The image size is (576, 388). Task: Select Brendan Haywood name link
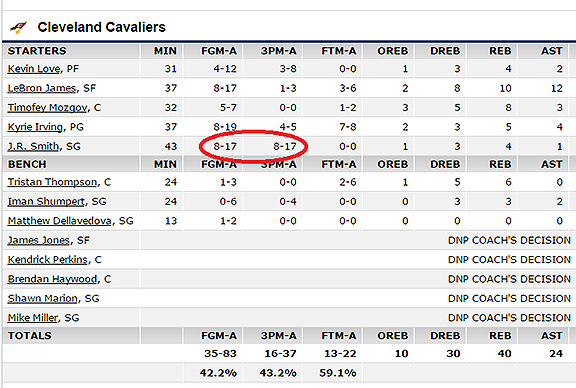[x=53, y=279]
